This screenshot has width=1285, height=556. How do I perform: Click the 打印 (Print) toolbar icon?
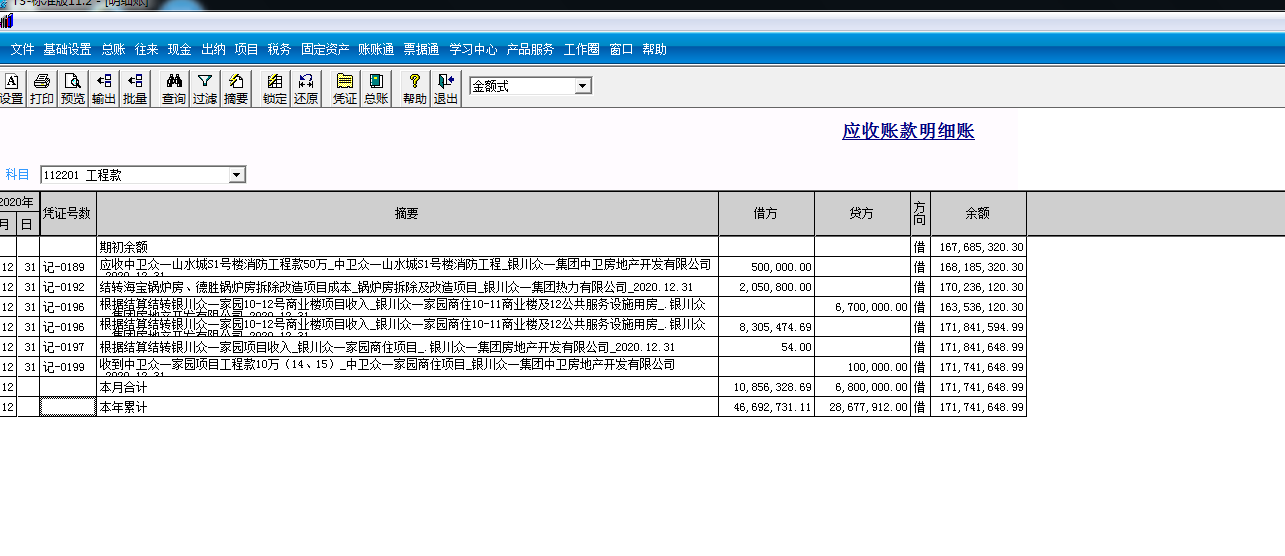pos(42,89)
